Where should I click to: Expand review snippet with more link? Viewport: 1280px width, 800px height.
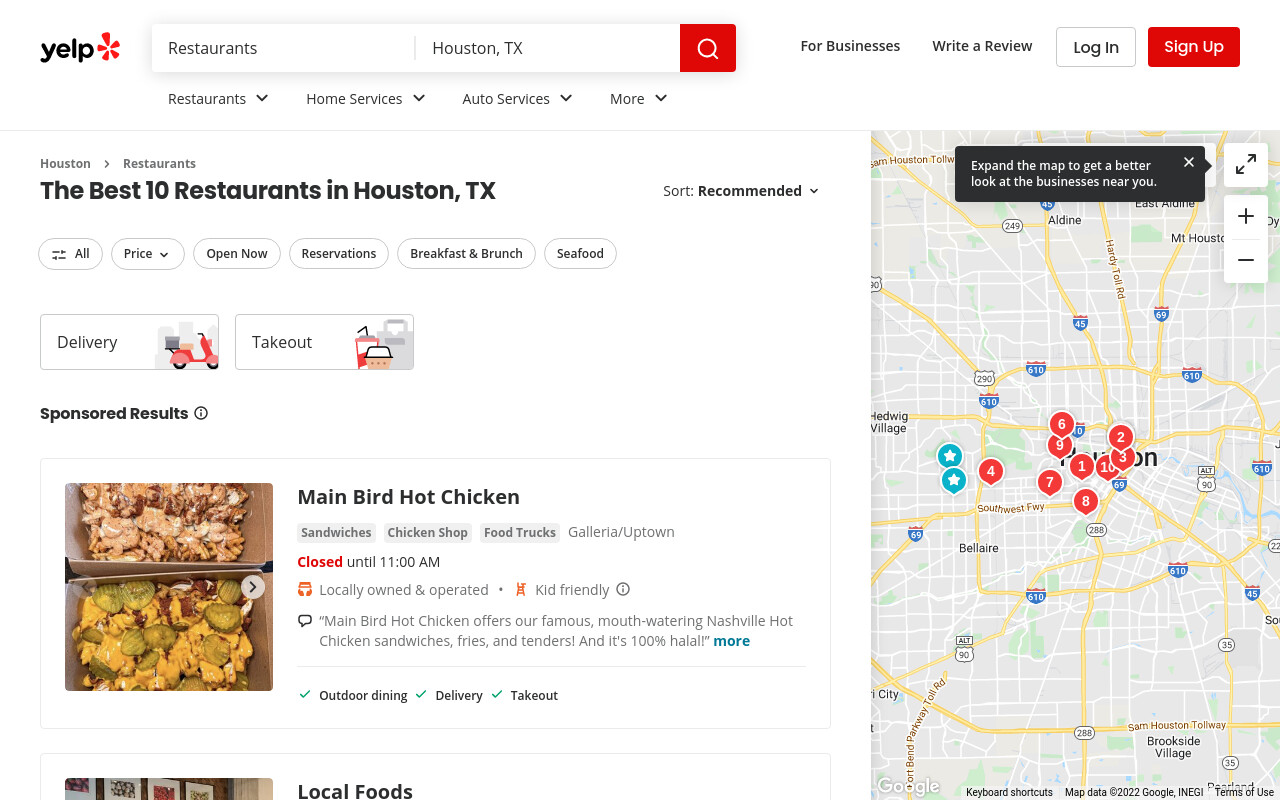pos(731,641)
